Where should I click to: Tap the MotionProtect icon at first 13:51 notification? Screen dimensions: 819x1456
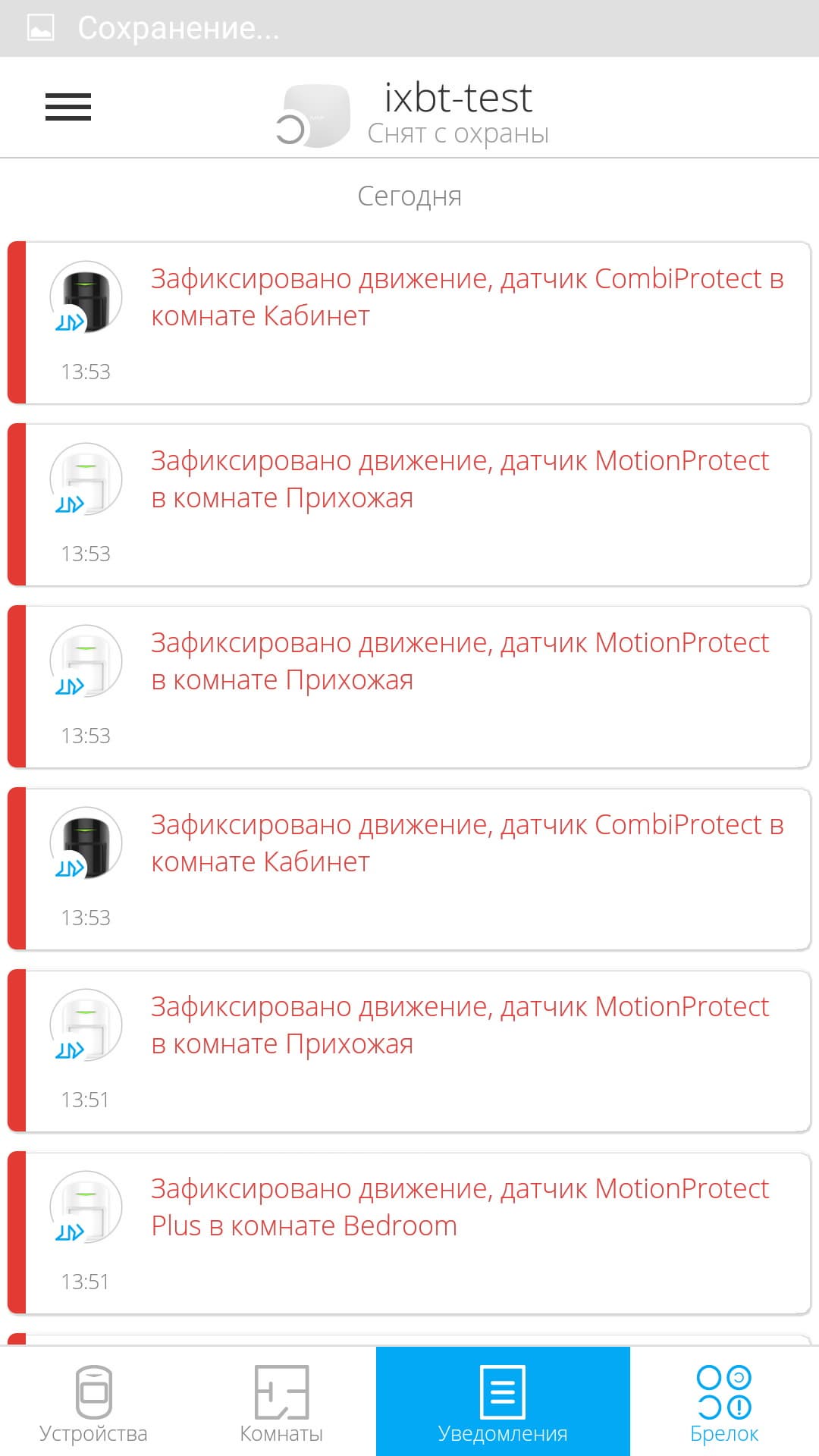[86, 1025]
